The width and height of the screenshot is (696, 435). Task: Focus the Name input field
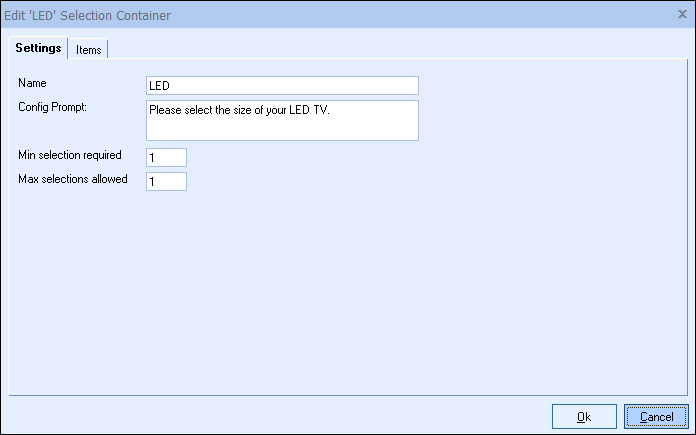[282, 85]
